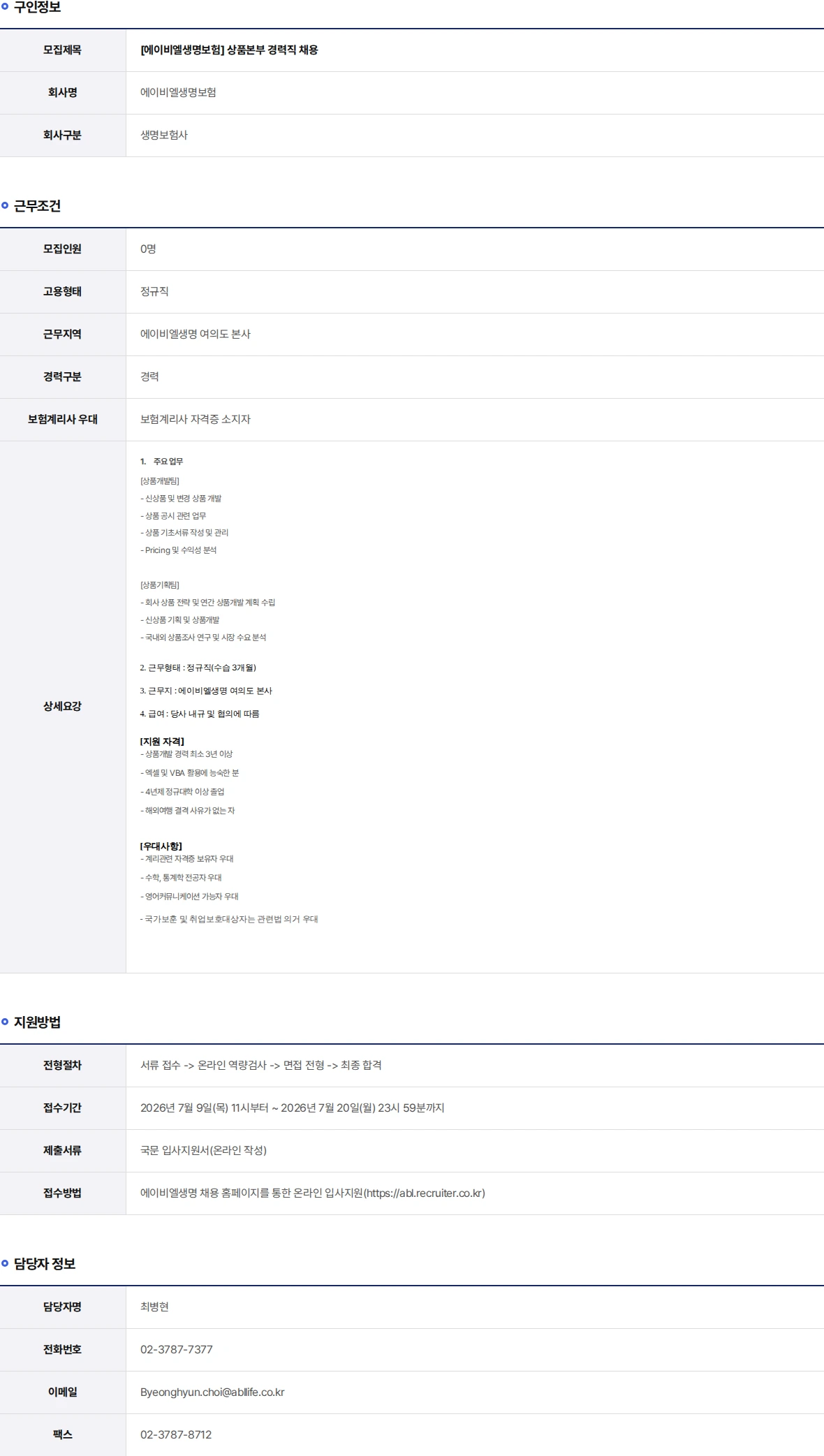Click the 팩스 row label
Screen dimensions: 824x1456
point(63,1435)
